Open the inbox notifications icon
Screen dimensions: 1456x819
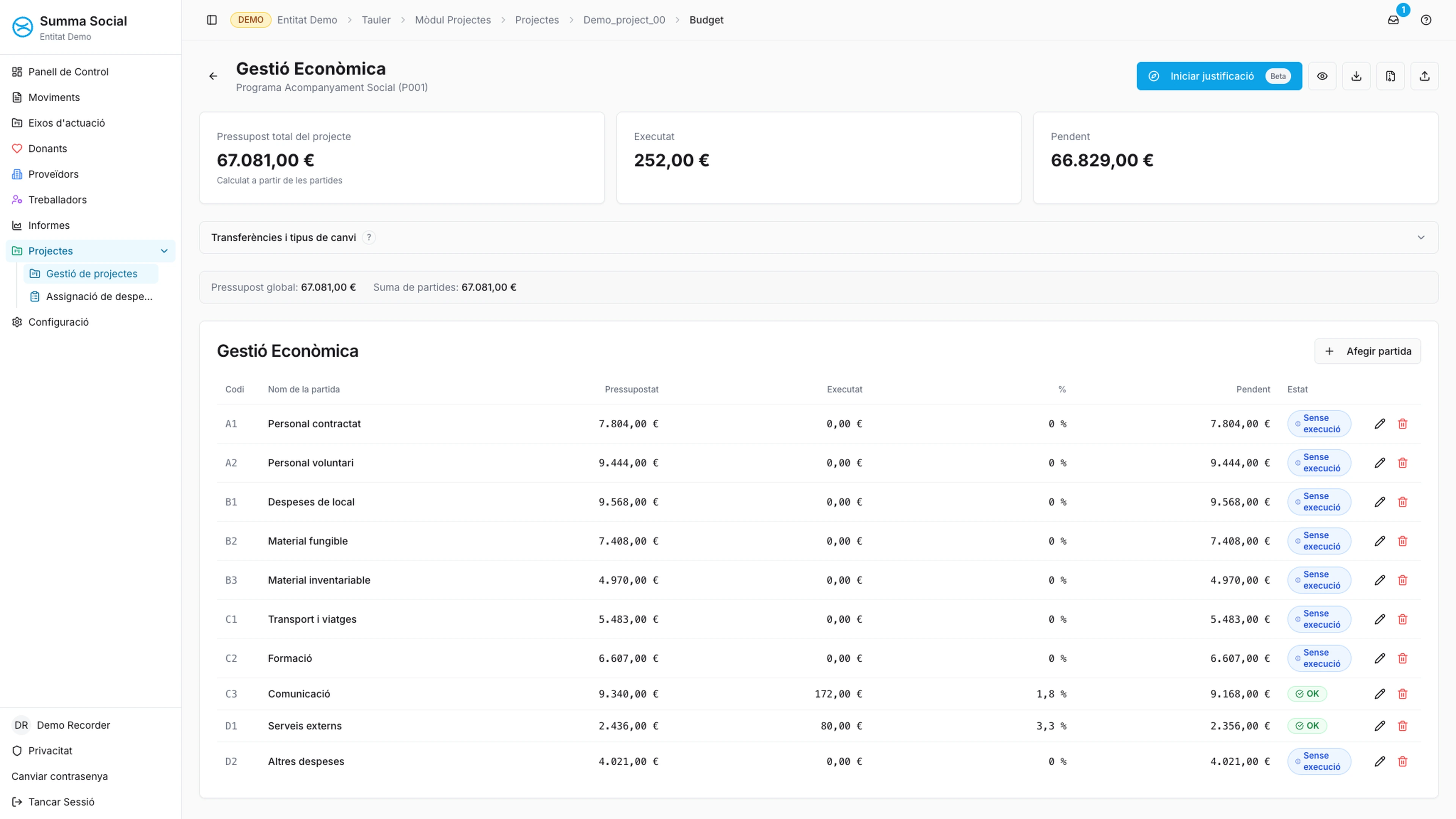coord(1393,20)
